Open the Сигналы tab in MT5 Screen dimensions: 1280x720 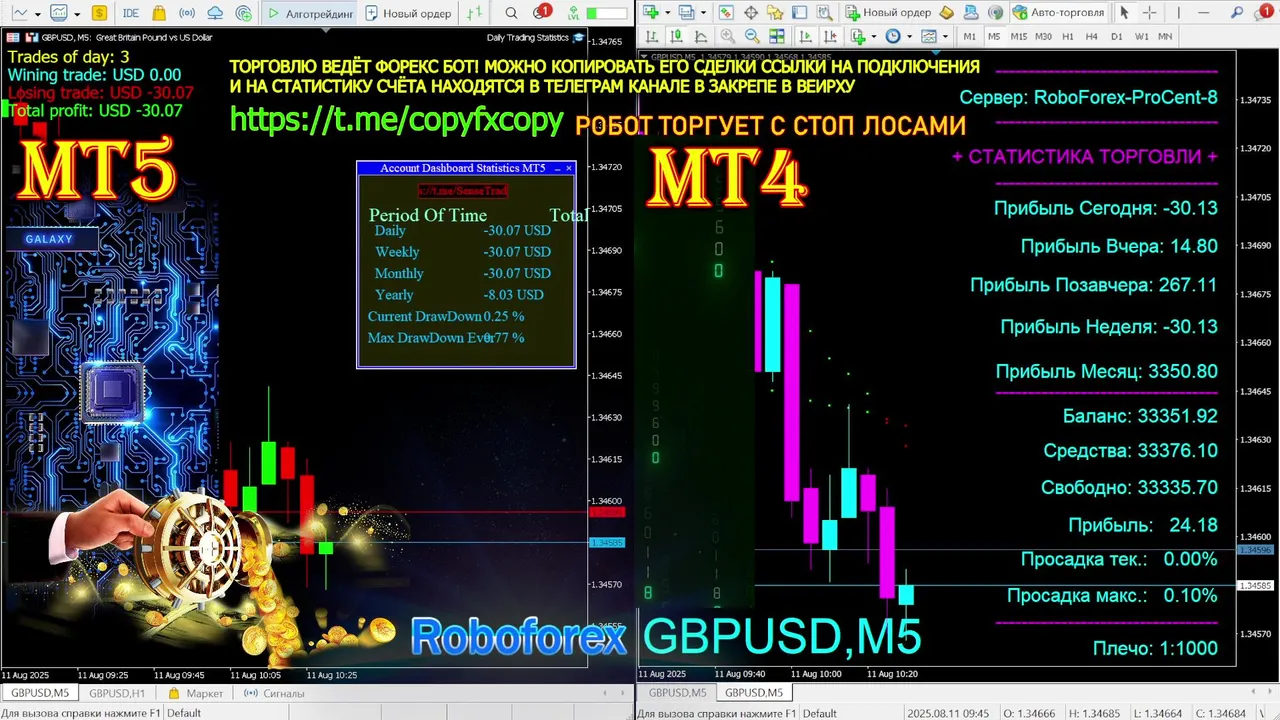click(275, 693)
